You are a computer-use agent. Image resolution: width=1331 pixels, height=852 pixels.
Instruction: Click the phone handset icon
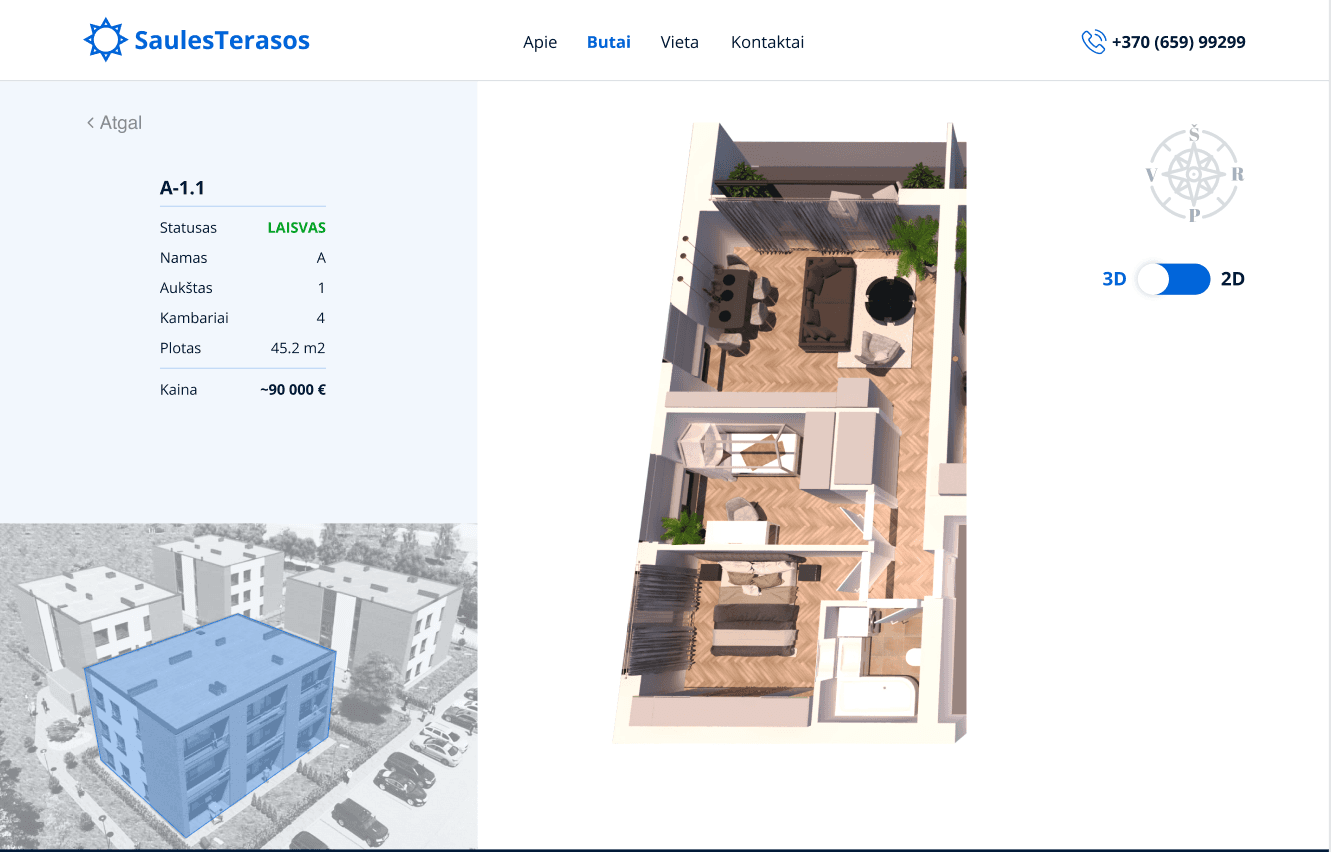[x=1093, y=42]
